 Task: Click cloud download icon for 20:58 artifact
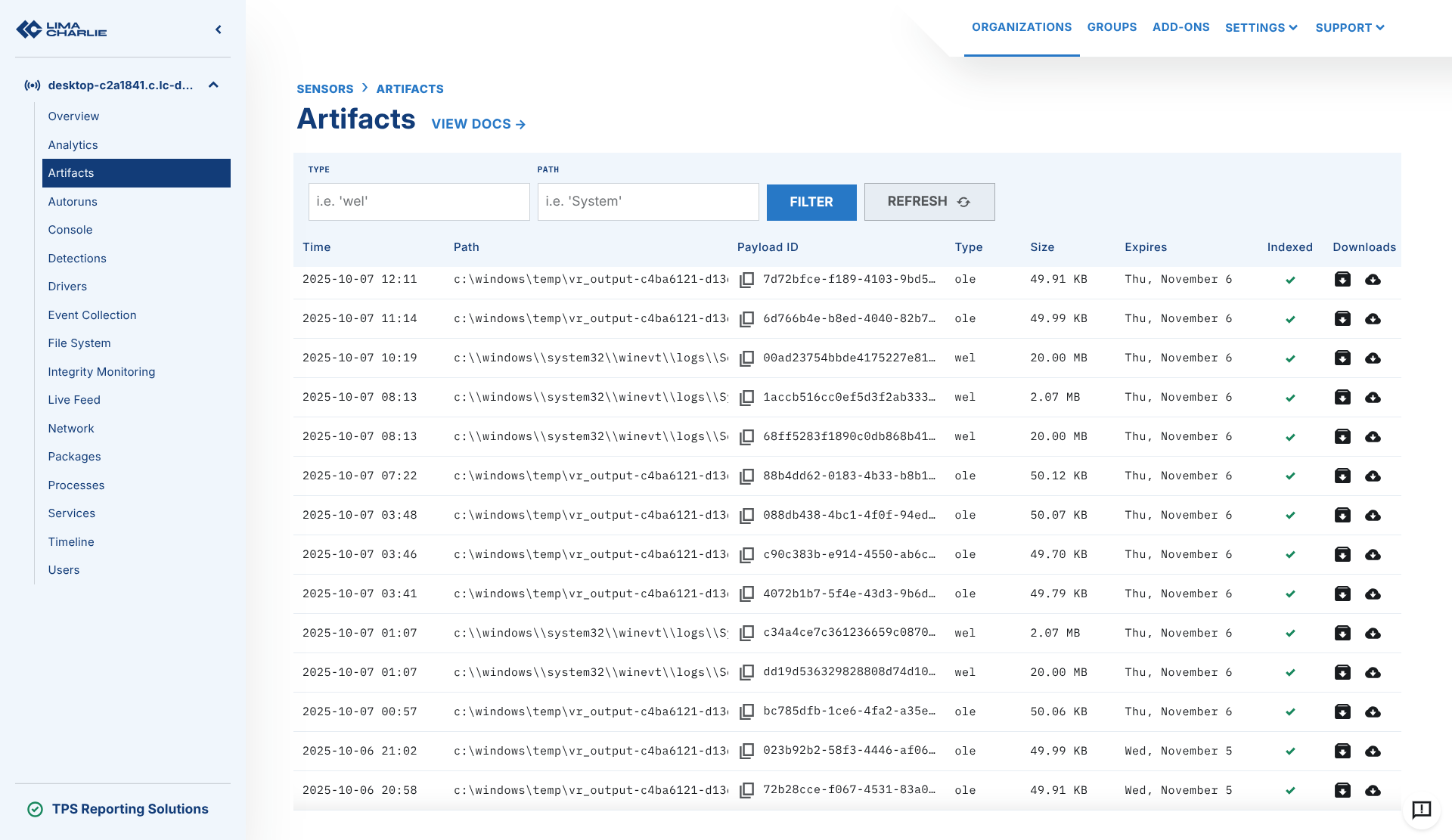tap(1373, 791)
